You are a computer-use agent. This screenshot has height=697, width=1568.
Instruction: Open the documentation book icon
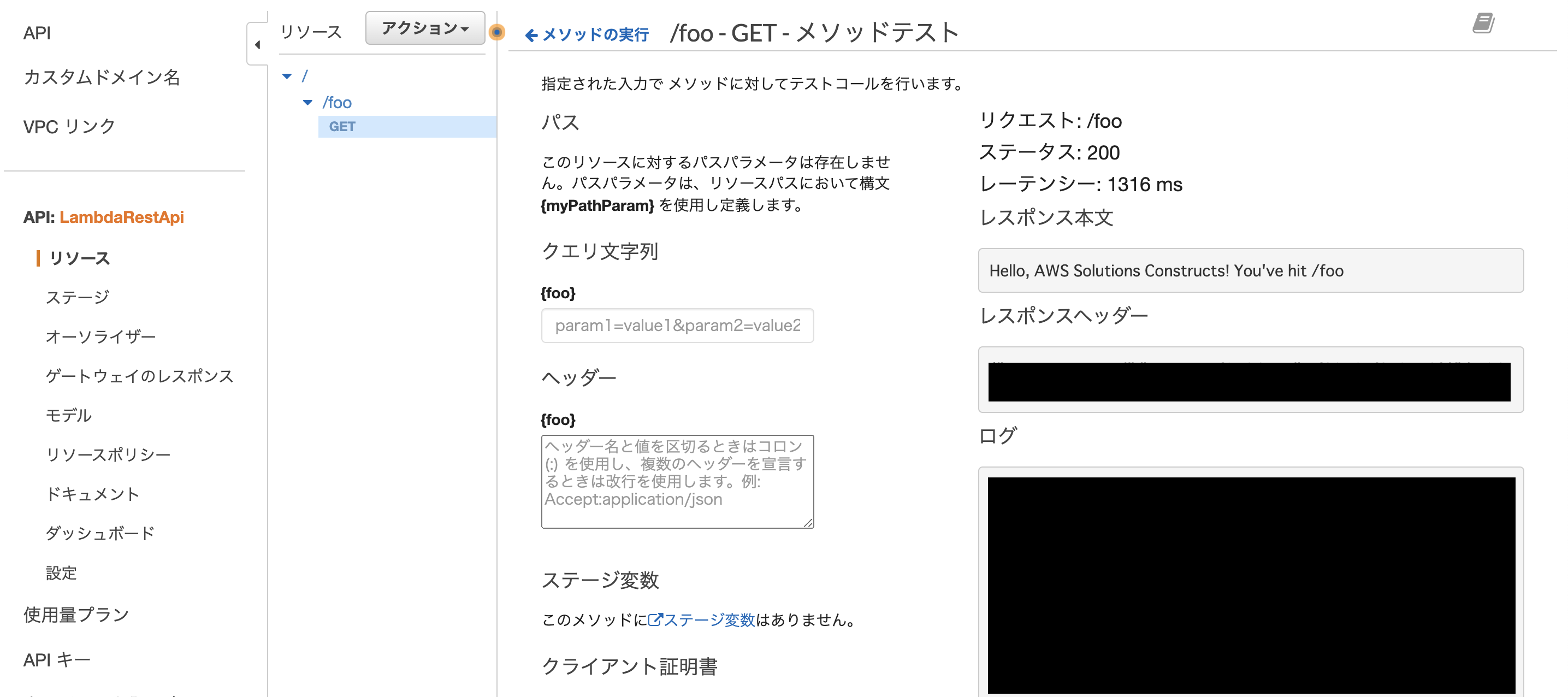(1483, 23)
